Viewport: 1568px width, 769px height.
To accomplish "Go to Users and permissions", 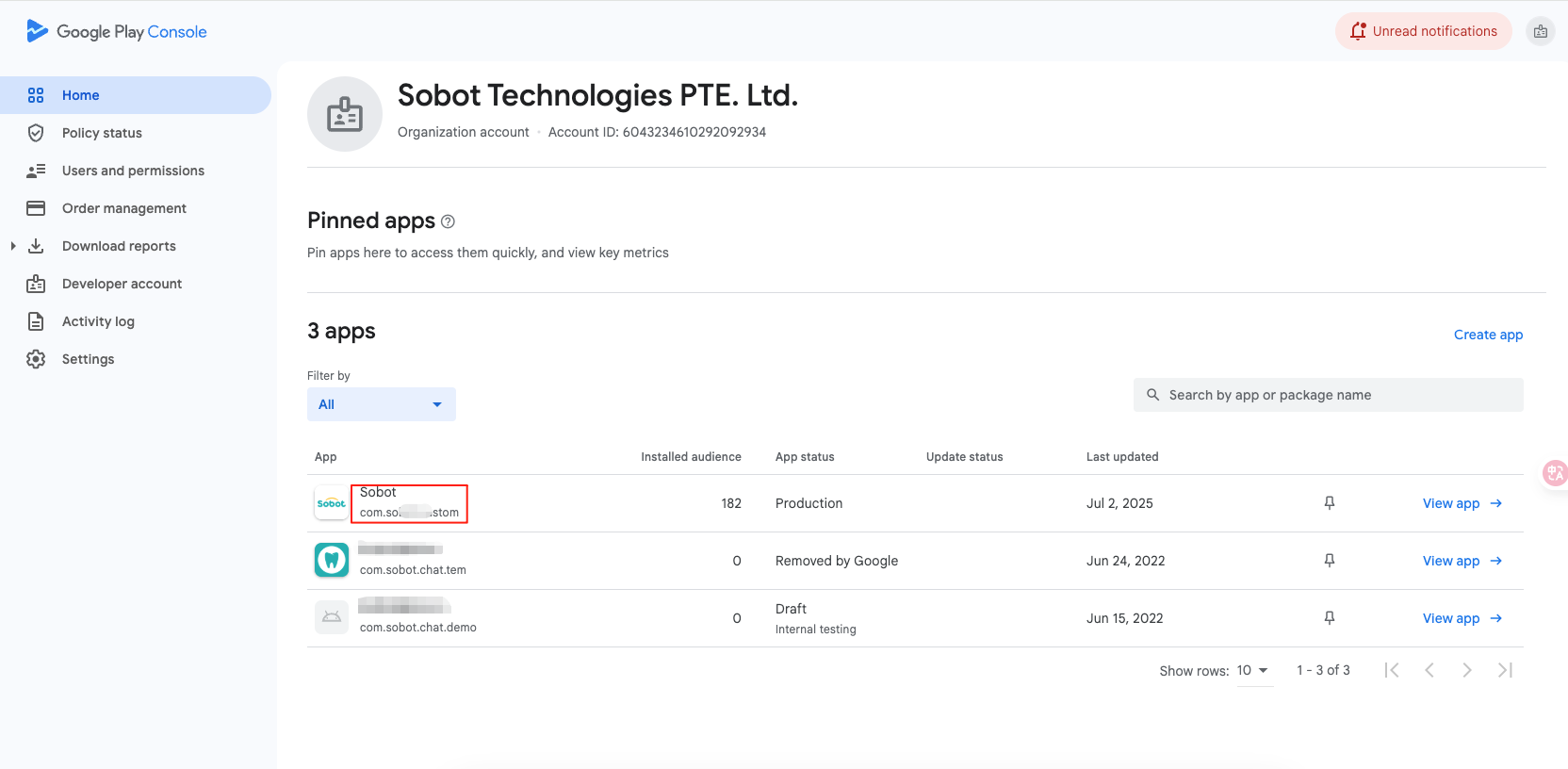I will click(x=133, y=171).
